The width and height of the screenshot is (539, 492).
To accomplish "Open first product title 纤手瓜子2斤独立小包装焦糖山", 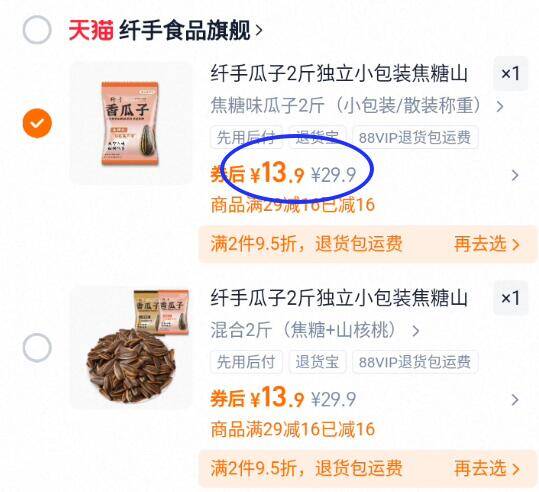I will (x=339, y=74).
